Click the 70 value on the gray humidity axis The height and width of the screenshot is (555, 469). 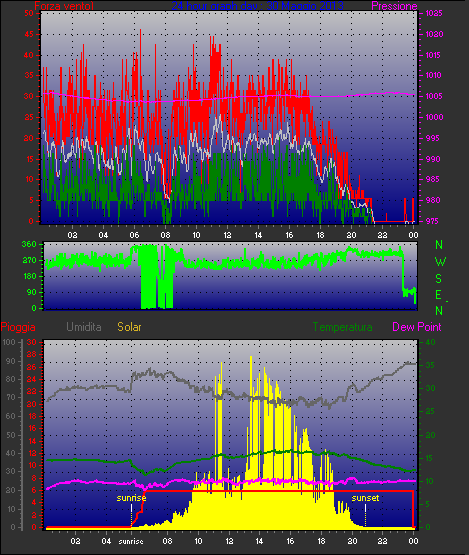coord(12,397)
